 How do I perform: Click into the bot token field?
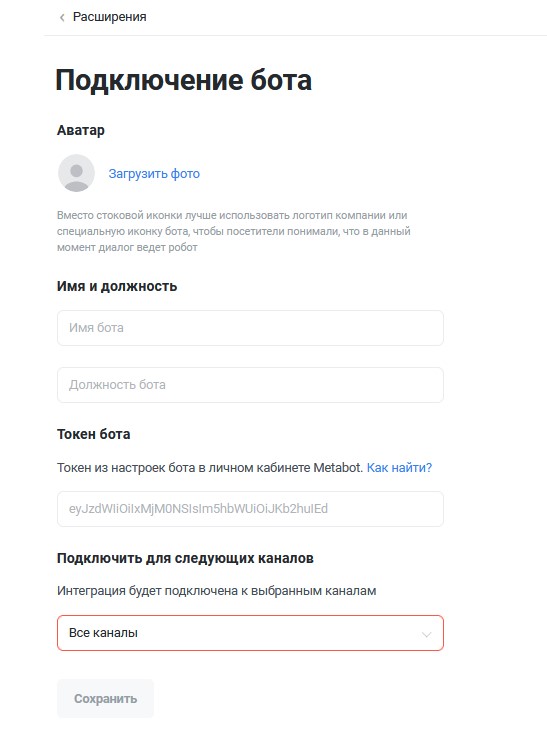pos(250,509)
